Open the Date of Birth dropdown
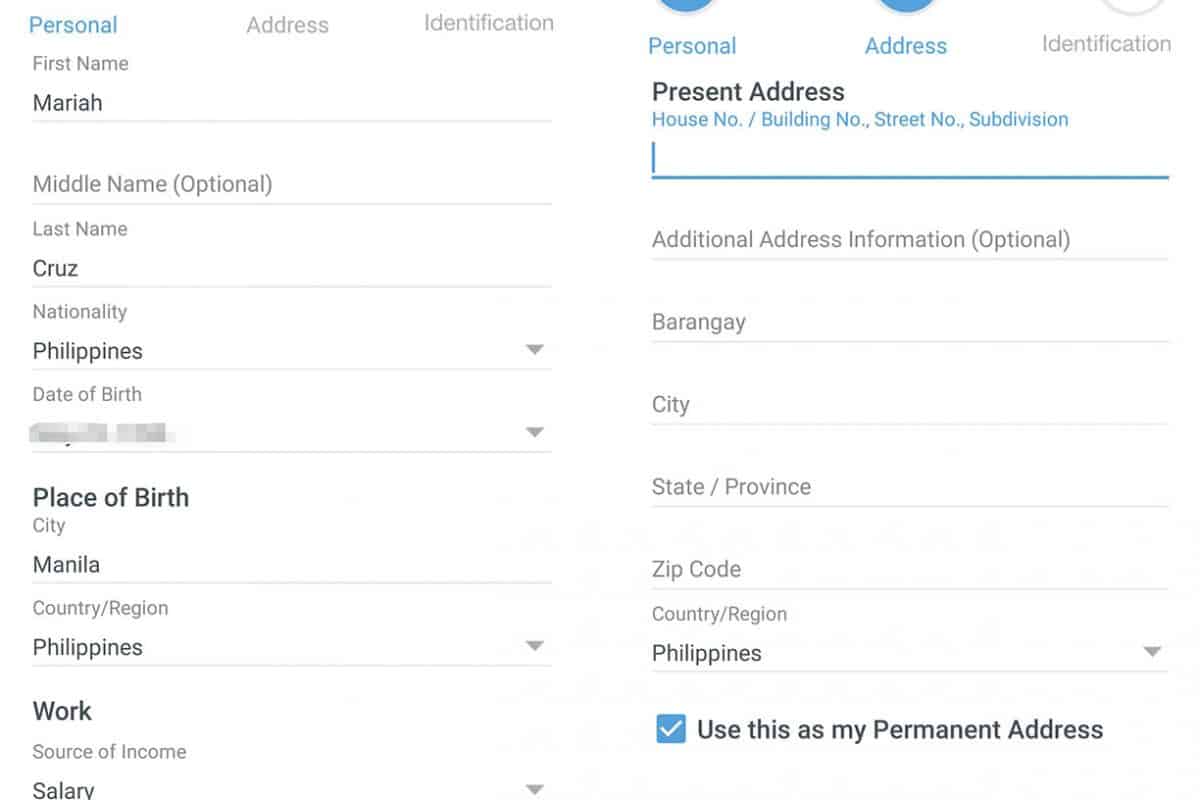Image resolution: width=1200 pixels, height=800 pixels. coord(534,432)
